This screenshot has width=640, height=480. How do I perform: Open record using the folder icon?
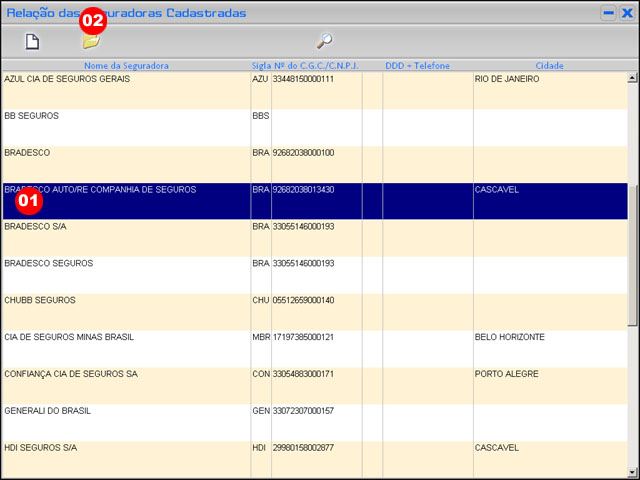pos(91,42)
